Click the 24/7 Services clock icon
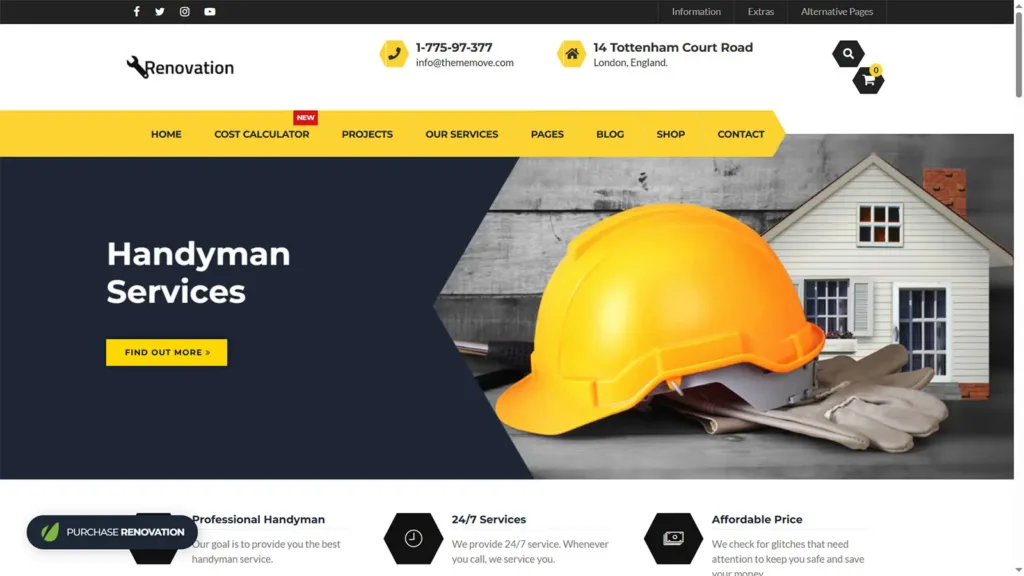 [413, 538]
